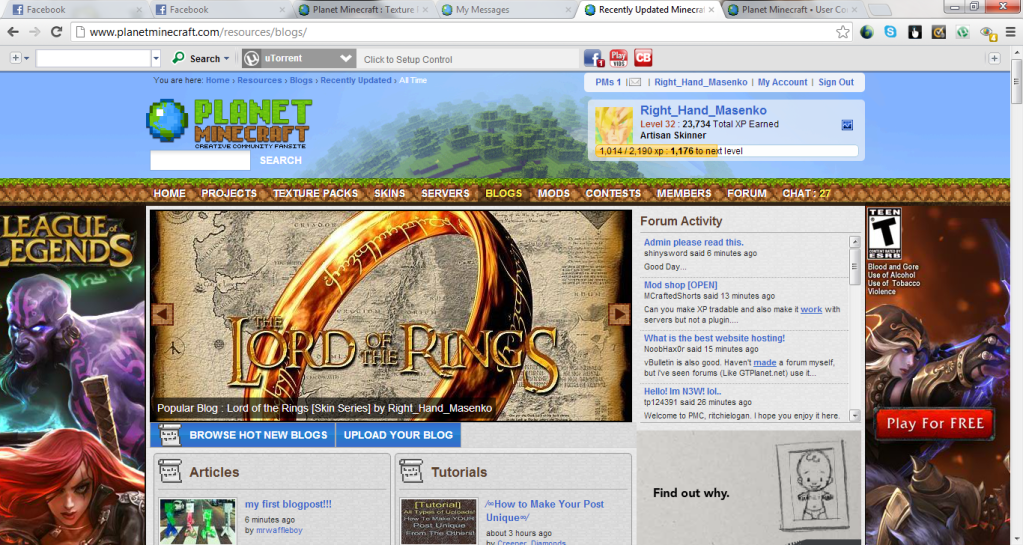Show next popular blog slide
1023x545 pixels.
click(x=619, y=314)
